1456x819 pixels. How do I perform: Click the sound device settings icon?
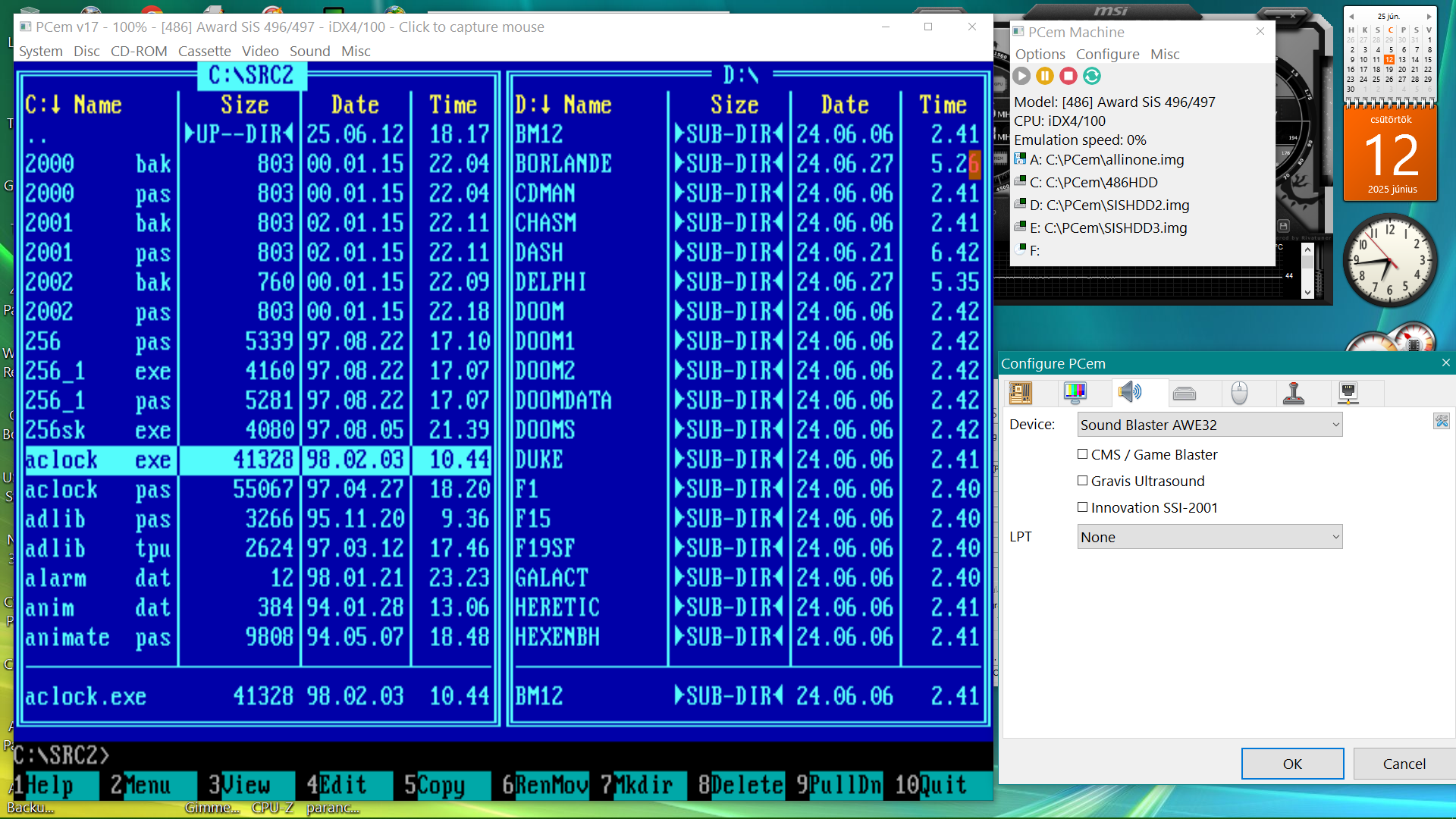pos(1441,421)
